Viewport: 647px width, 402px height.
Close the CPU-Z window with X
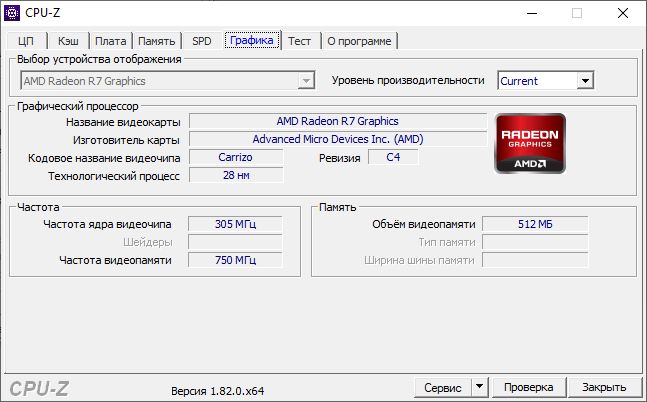click(x=623, y=13)
